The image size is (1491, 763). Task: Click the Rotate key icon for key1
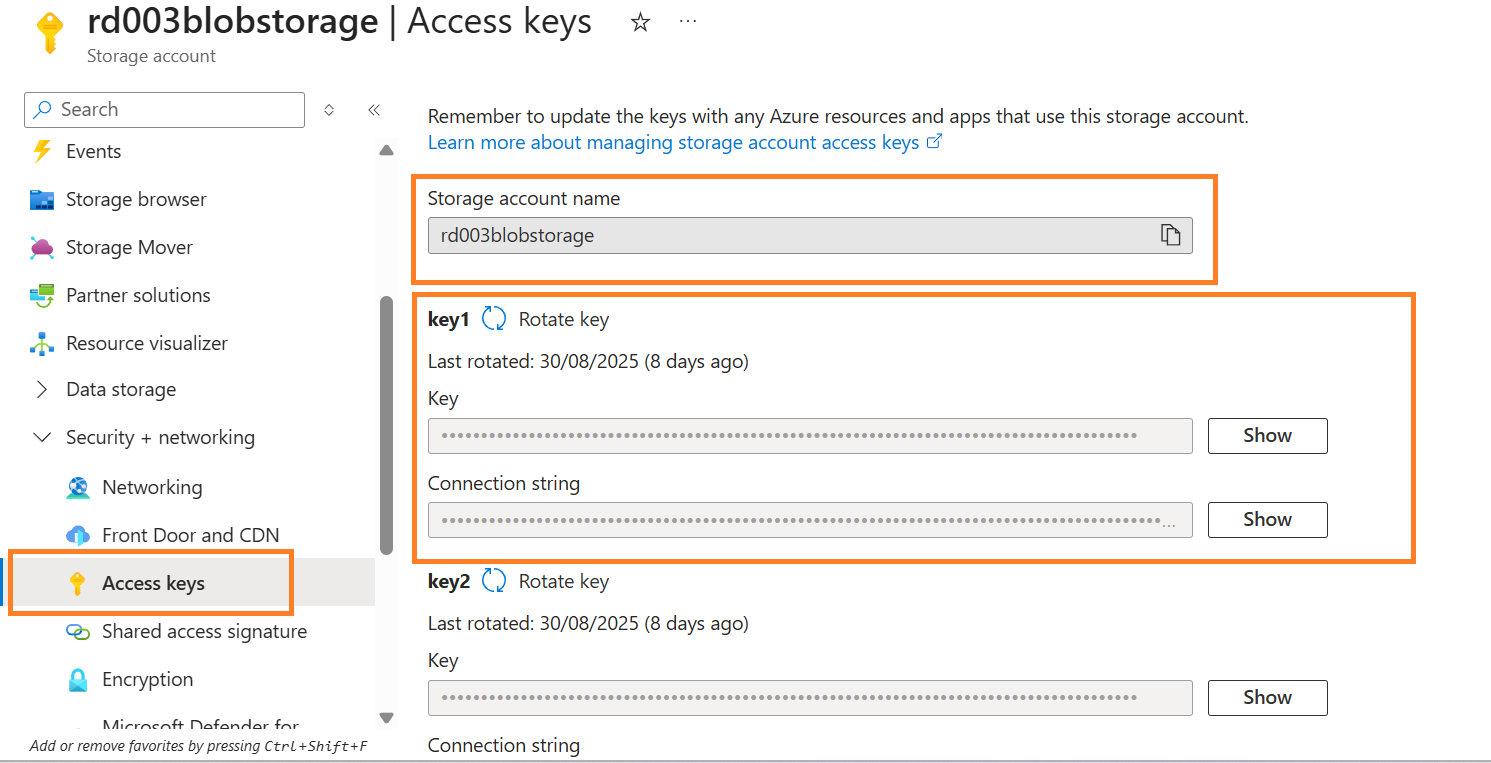point(494,318)
